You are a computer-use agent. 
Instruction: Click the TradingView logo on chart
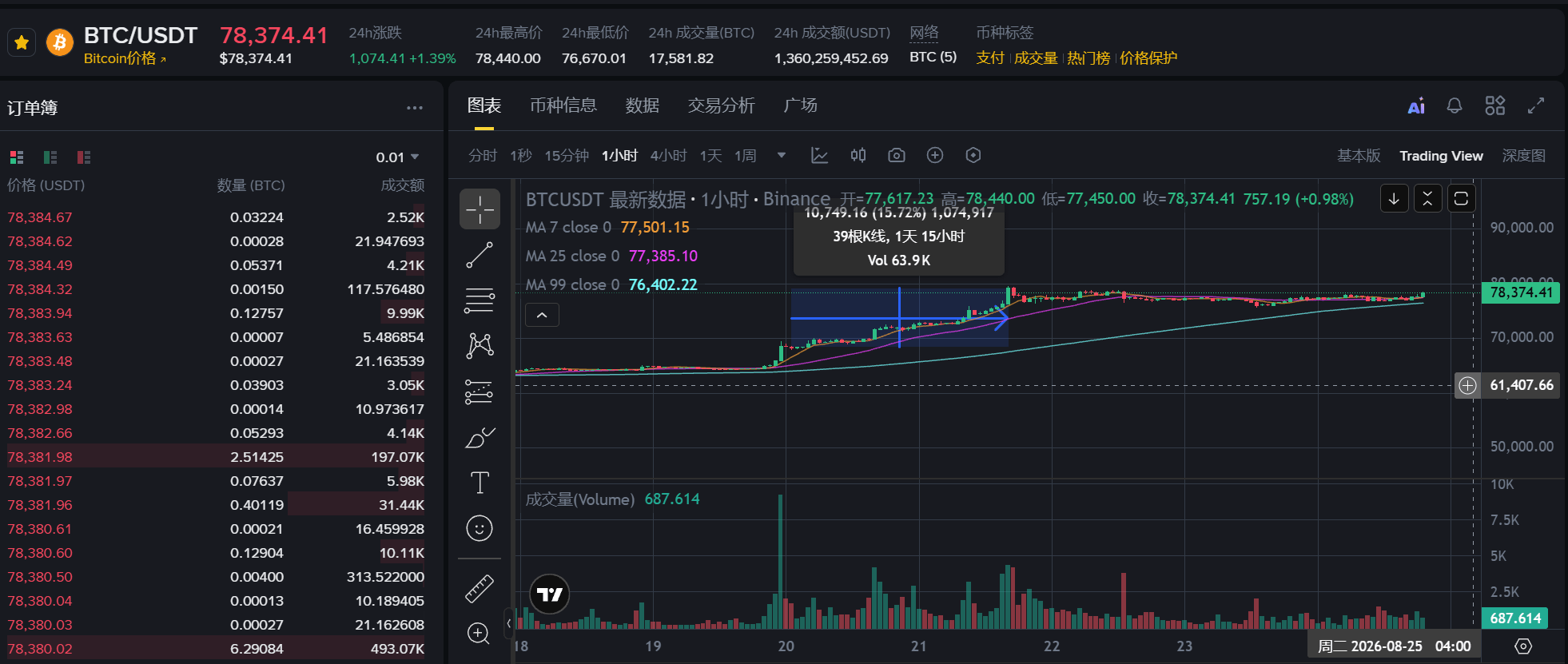[550, 594]
